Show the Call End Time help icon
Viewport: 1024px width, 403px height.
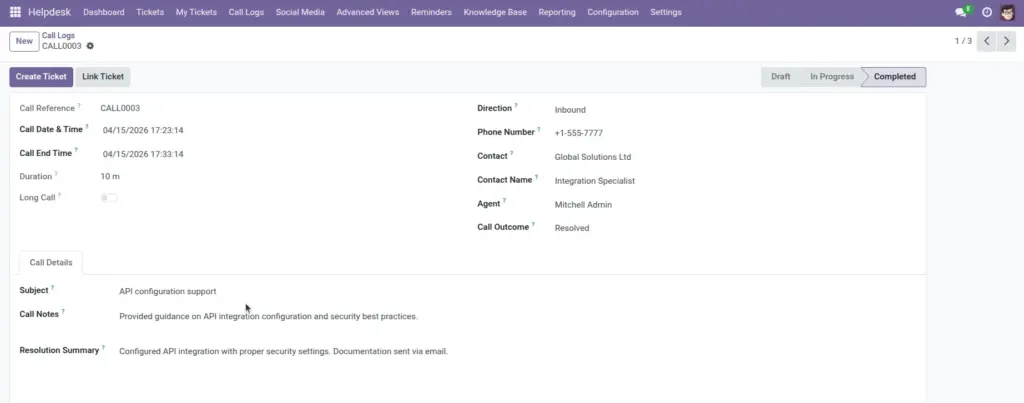click(76, 150)
